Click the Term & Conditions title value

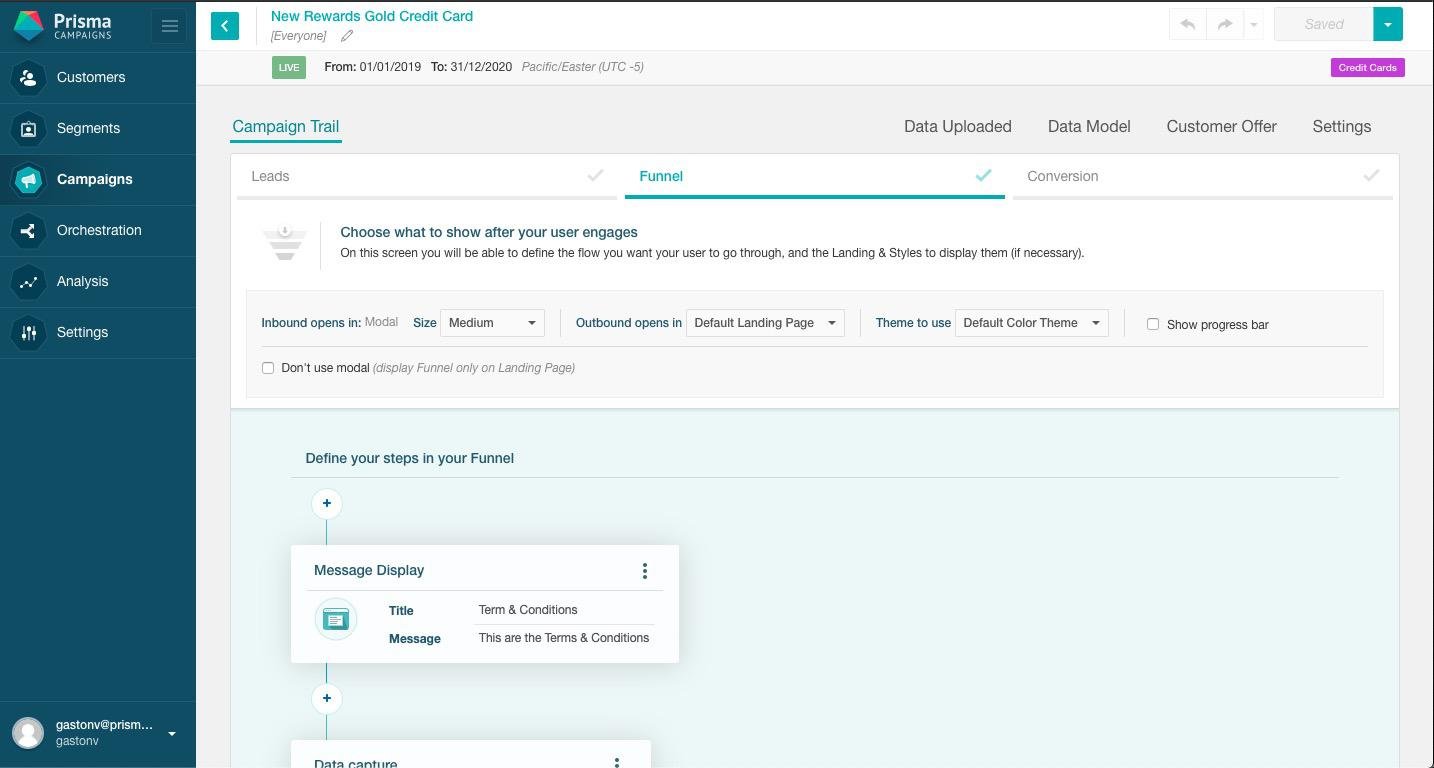point(528,610)
